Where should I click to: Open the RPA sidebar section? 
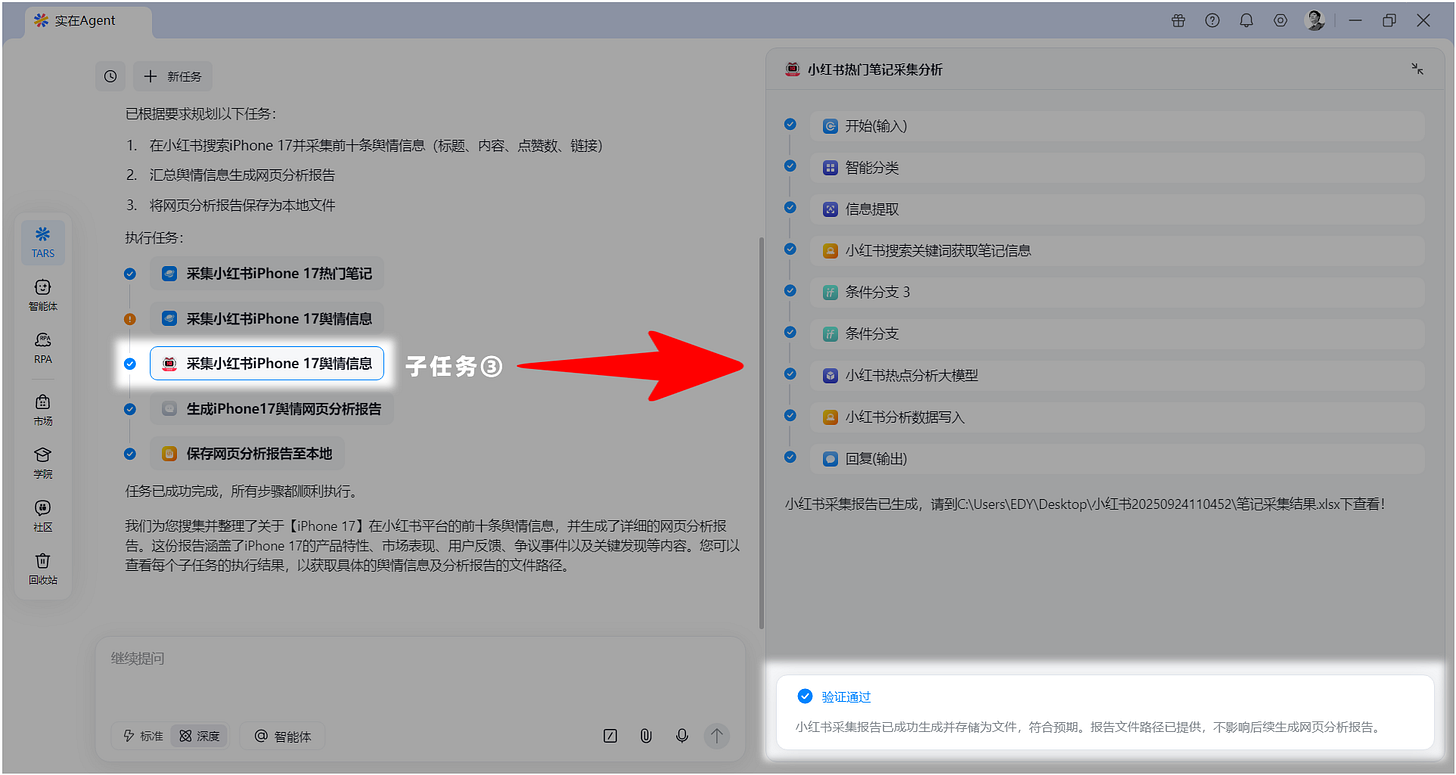pos(43,348)
